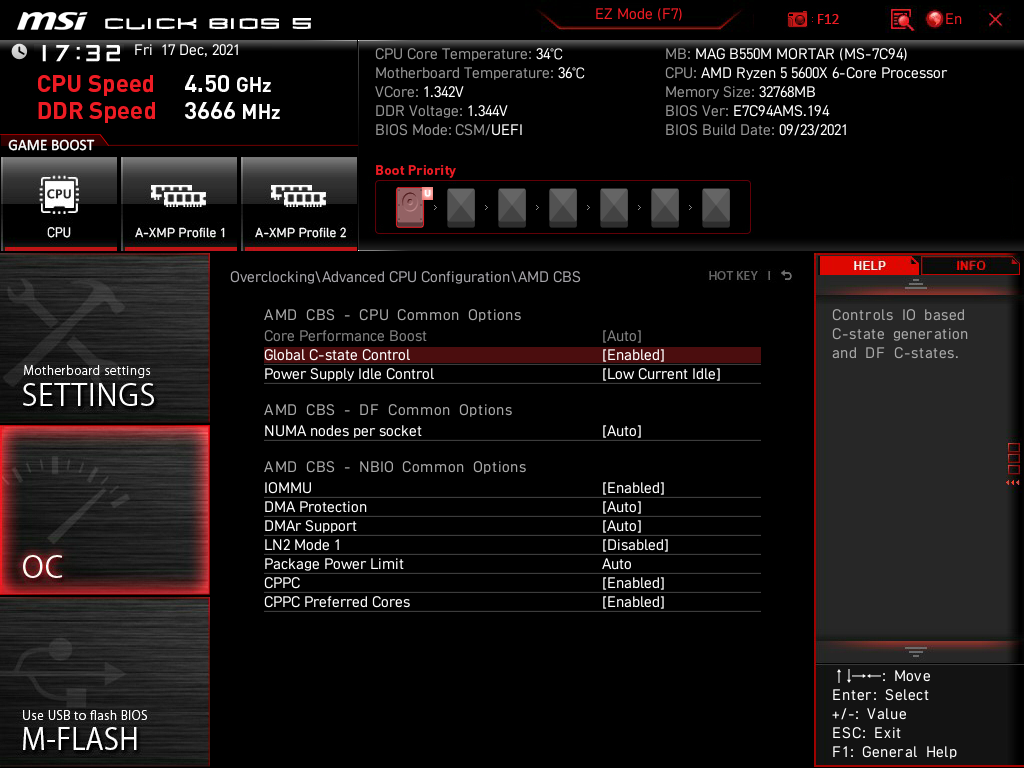Viewport: 1024px width, 768px height.
Task: Click the DDR Speed 3666 MHz readout
Action: click(159, 111)
